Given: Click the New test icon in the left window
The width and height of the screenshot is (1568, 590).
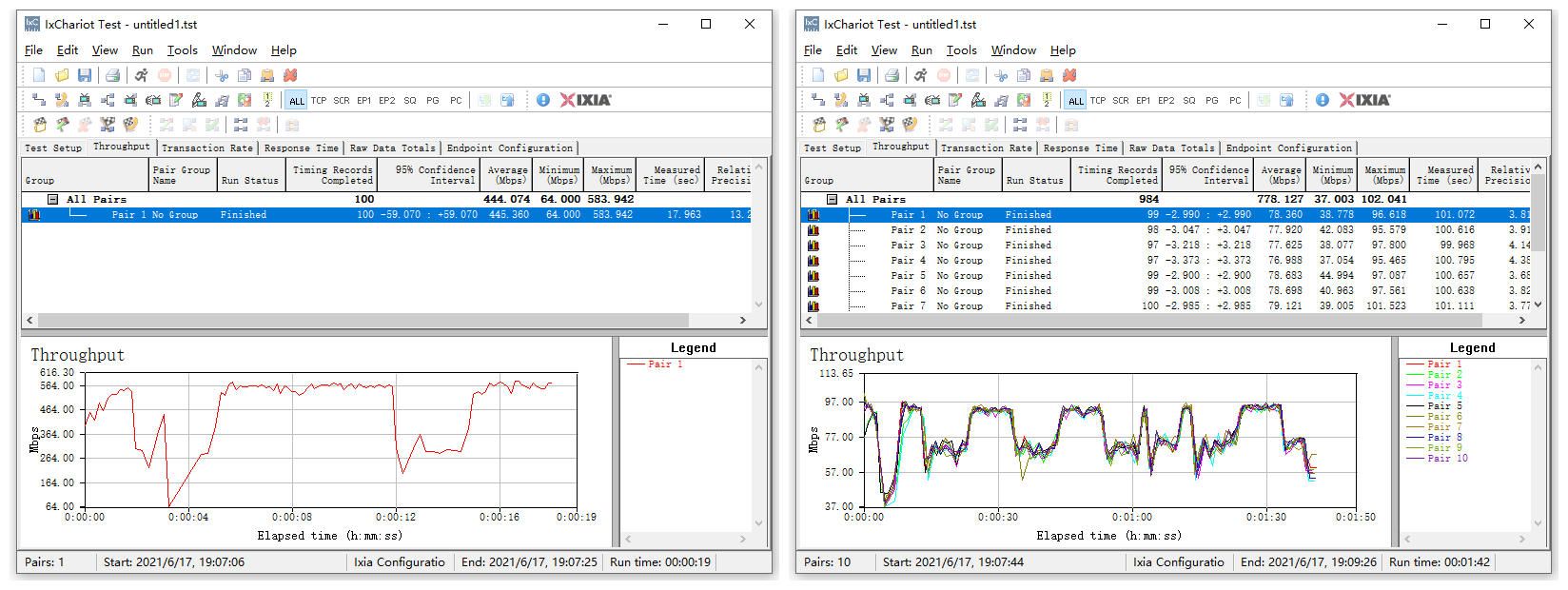Looking at the screenshot, I should click(x=39, y=75).
